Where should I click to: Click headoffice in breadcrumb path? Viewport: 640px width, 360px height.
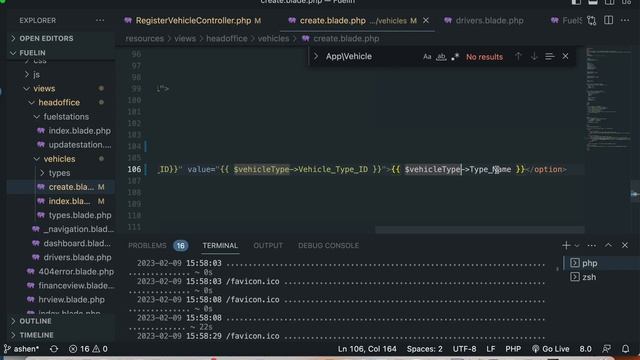tap(227, 38)
